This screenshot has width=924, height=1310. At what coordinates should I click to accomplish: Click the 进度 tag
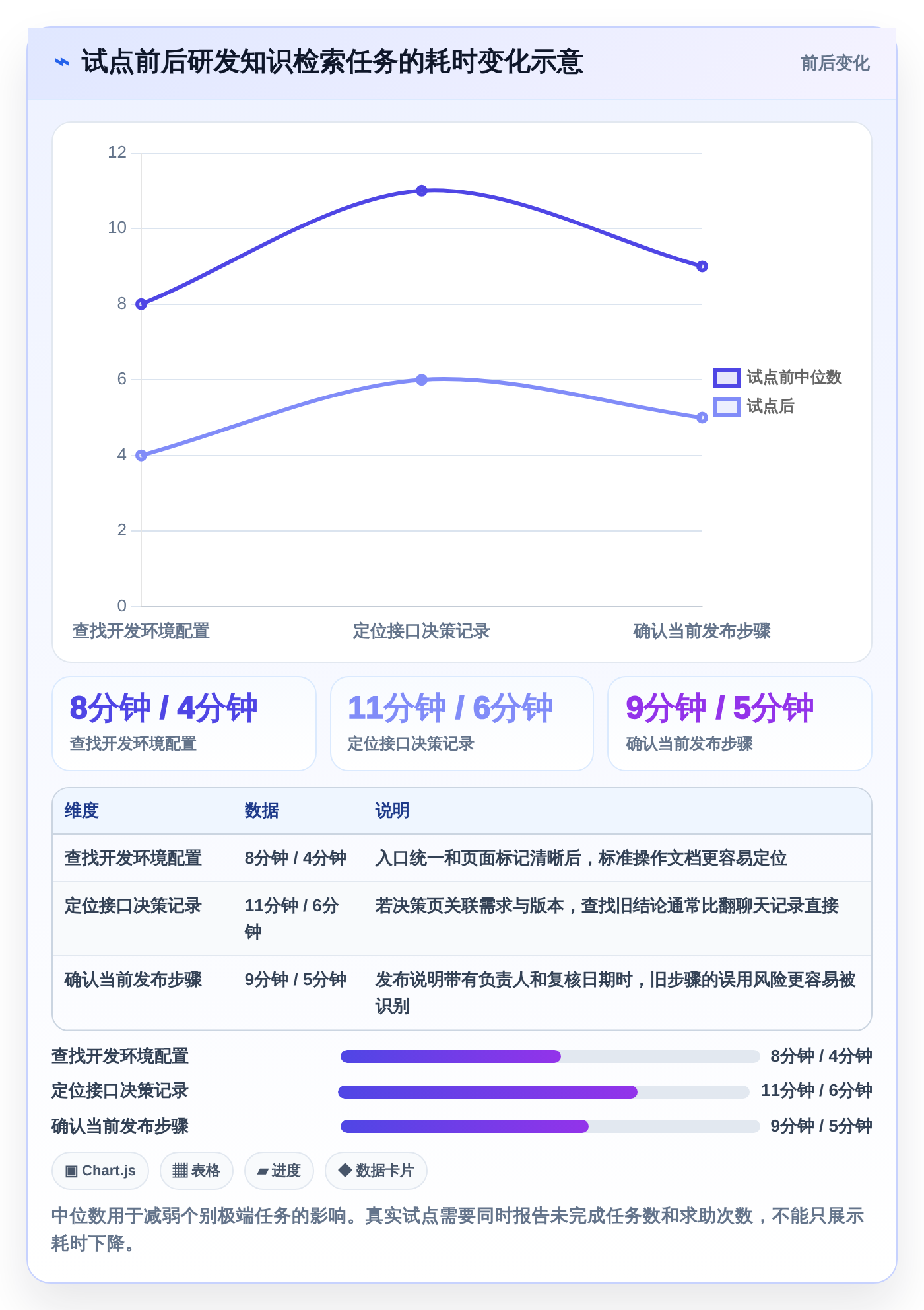coord(279,1171)
